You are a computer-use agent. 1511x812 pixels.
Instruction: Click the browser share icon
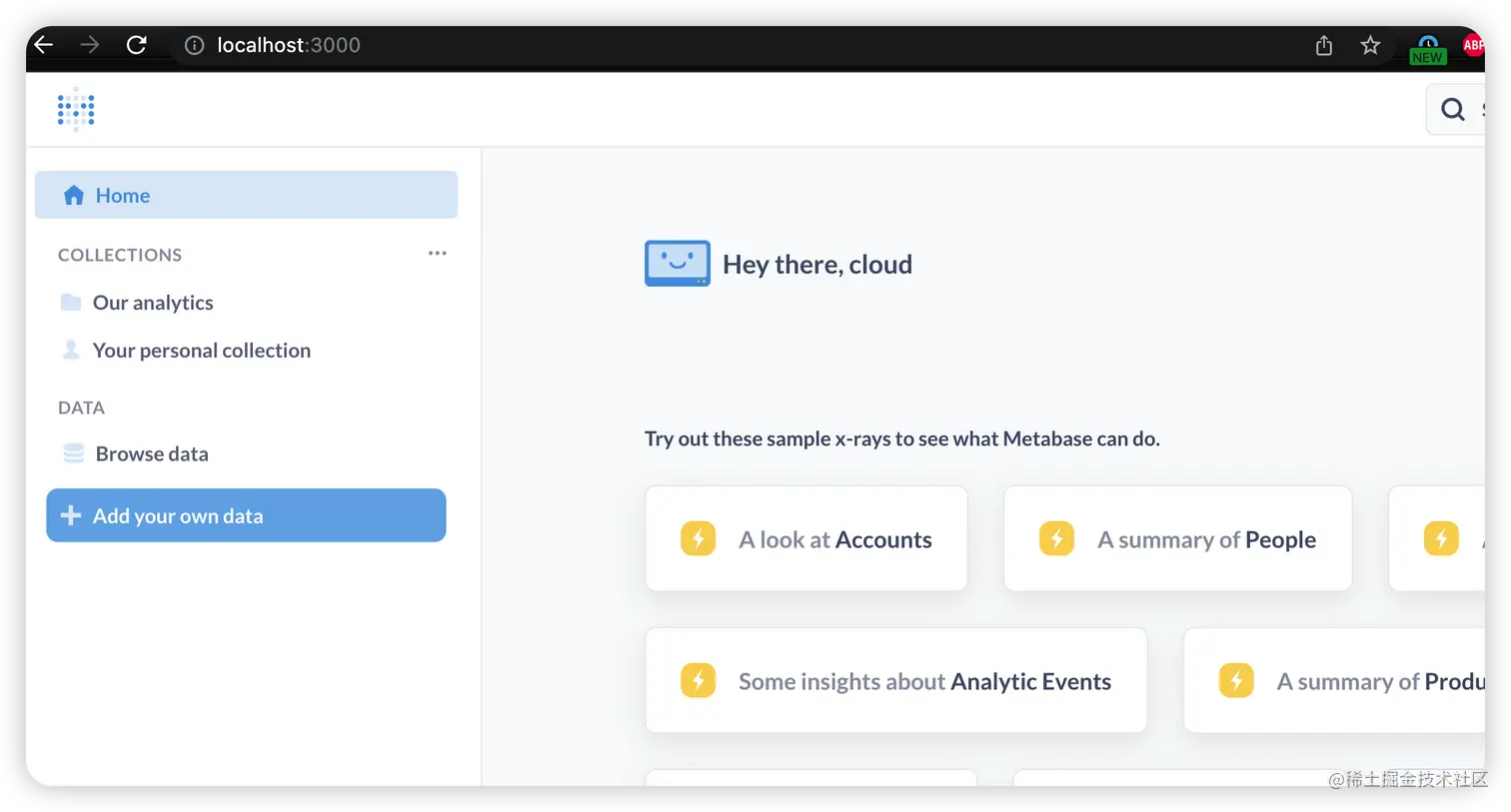[x=1324, y=45]
